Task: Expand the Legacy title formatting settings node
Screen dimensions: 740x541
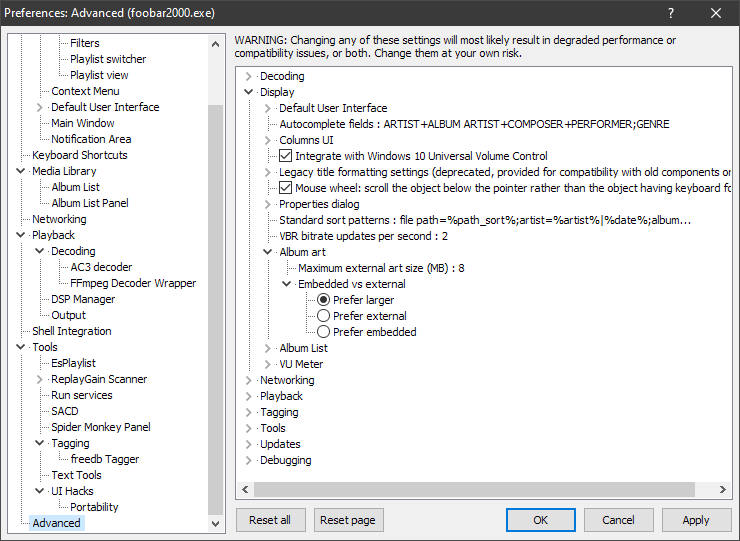Action: coord(268,172)
